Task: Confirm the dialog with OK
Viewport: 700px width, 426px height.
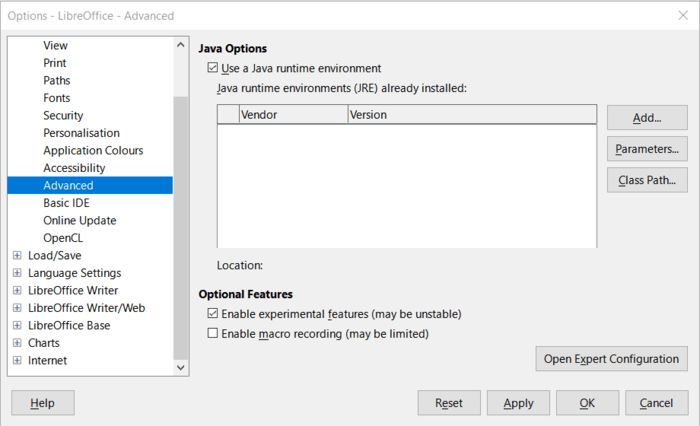Action: coord(587,403)
